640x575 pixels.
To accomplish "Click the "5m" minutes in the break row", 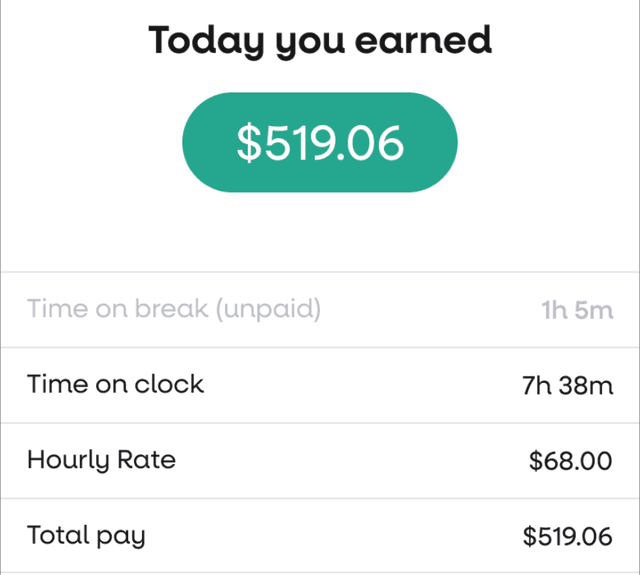I will (x=593, y=310).
